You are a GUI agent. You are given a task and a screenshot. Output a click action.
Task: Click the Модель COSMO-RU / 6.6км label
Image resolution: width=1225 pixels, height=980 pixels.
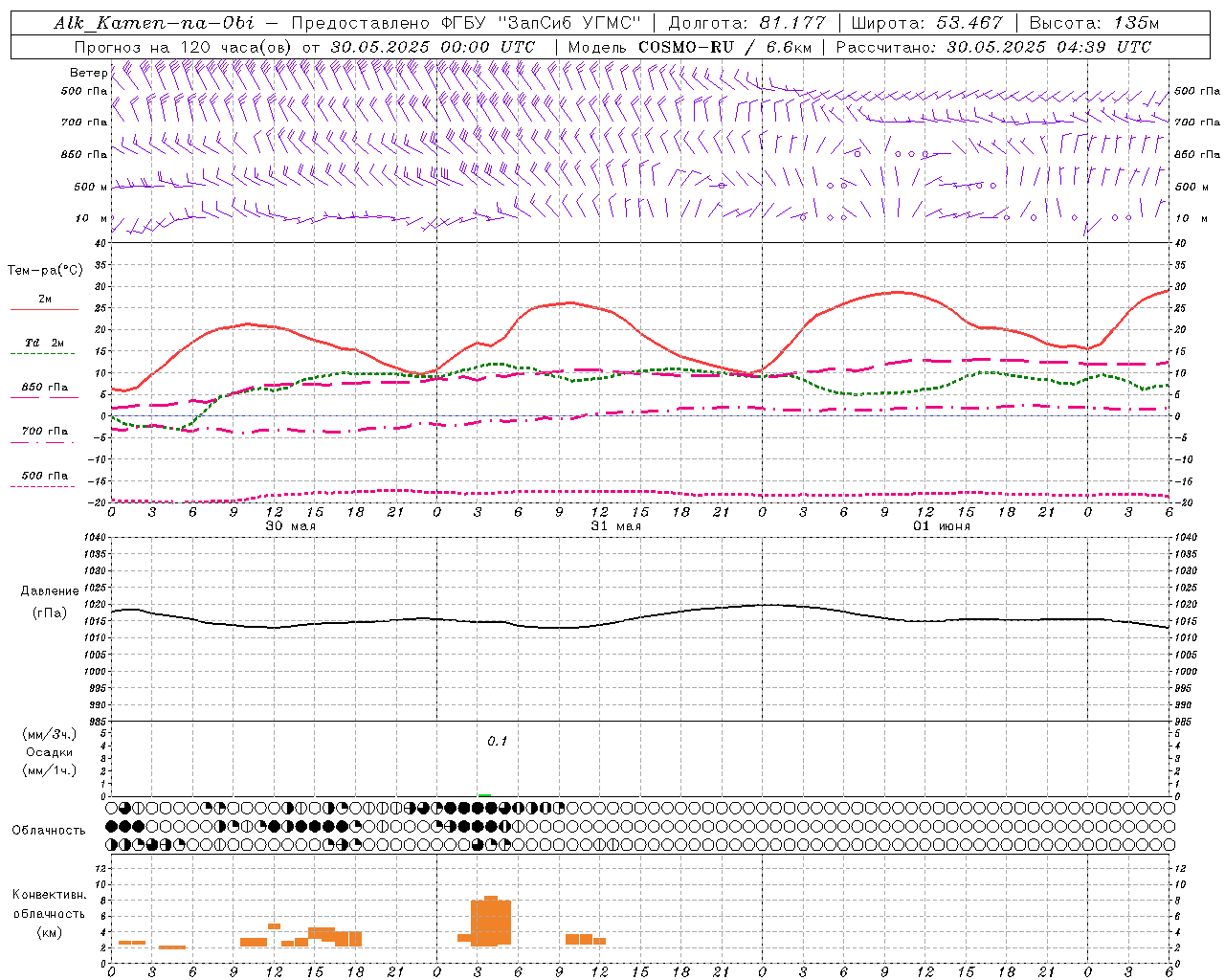coord(689,47)
